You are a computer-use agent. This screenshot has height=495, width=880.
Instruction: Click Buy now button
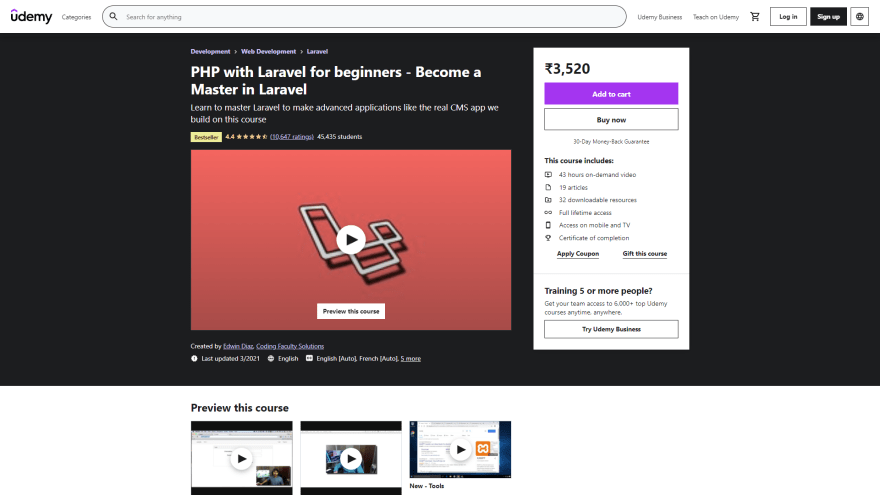[x=611, y=120]
